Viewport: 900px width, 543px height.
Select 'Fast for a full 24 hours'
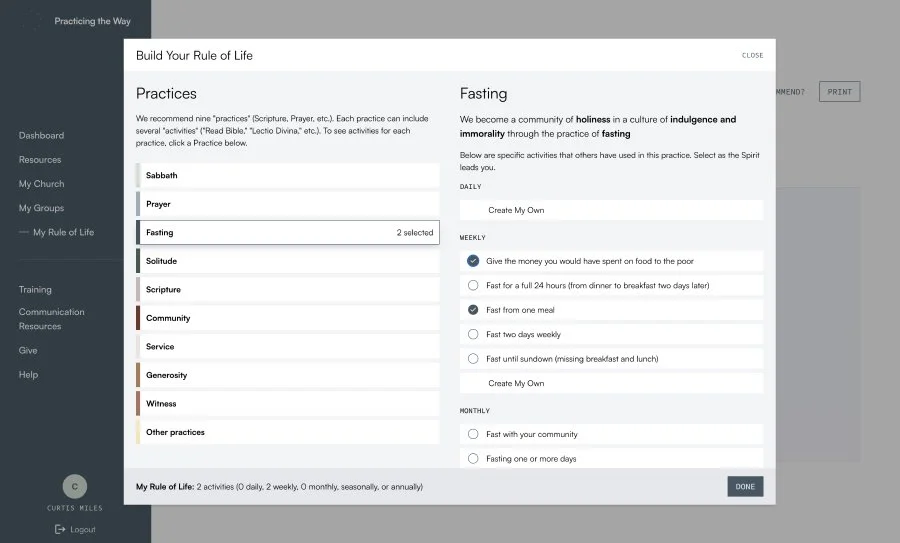(x=473, y=285)
